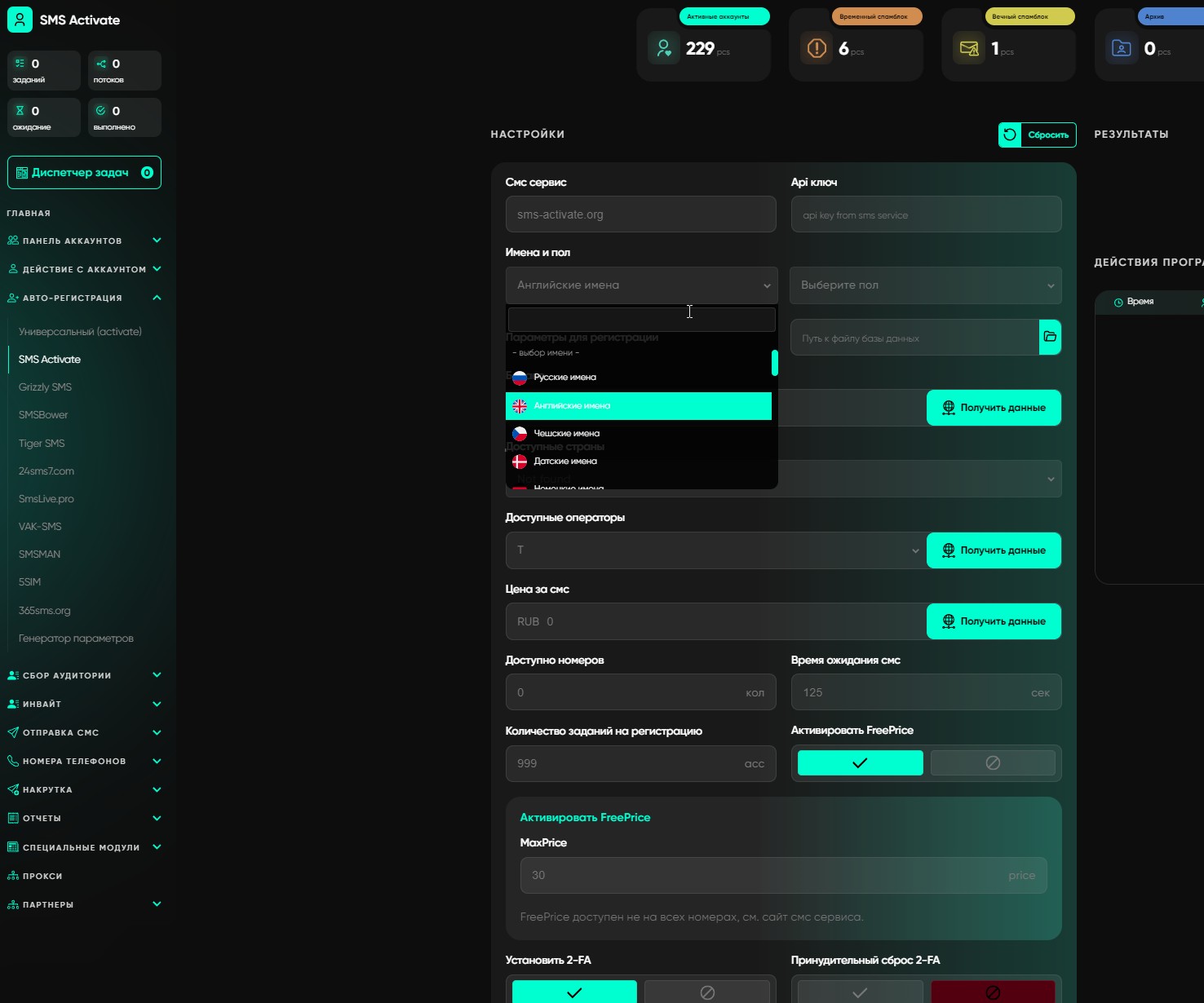The image size is (1204, 1003).
Task: Open SMSMAN in the sidebar
Action: (x=39, y=555)
